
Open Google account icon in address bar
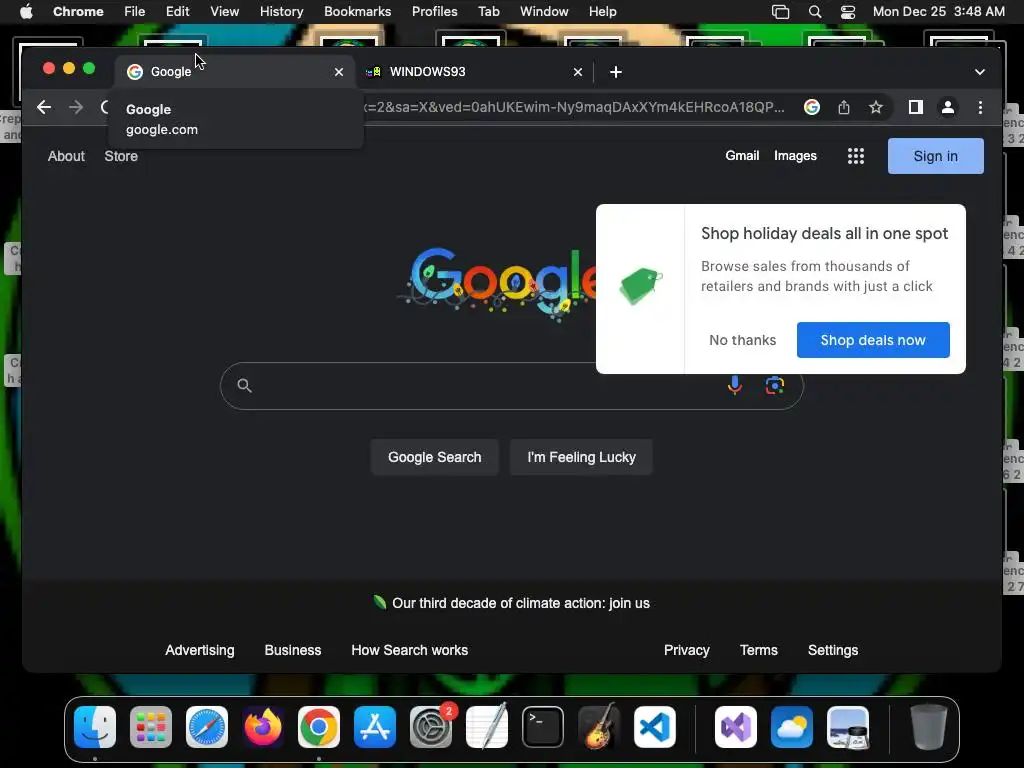click(x=812, y=107)
